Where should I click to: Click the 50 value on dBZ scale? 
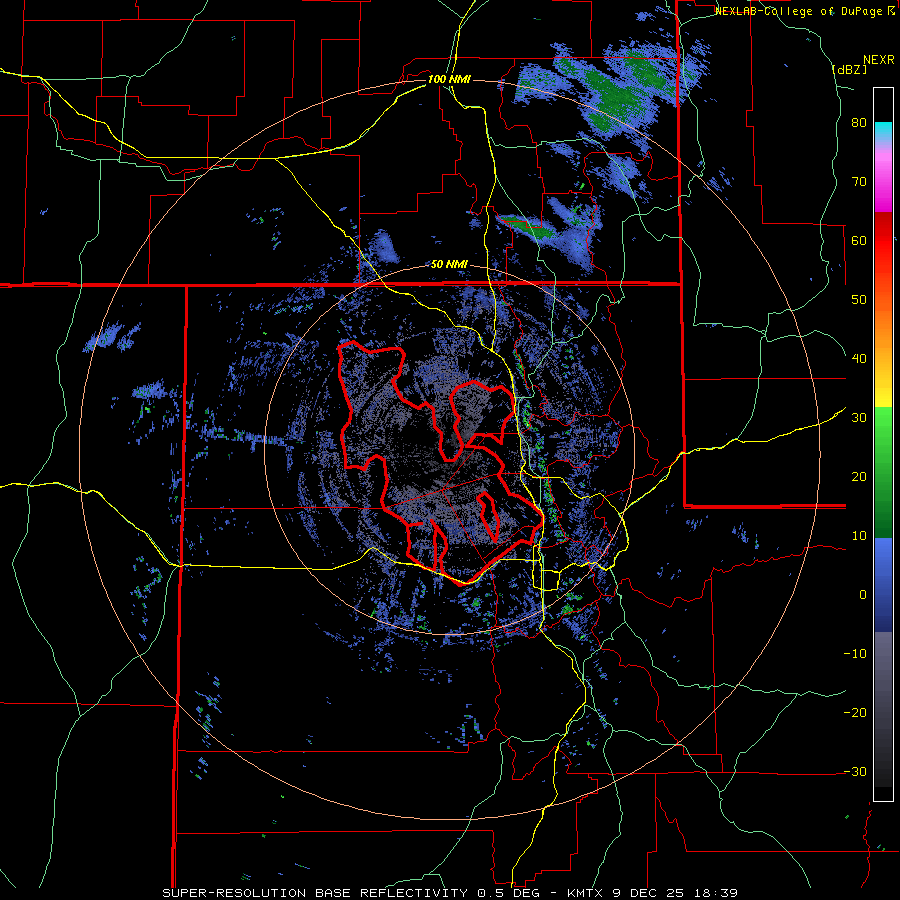click(x=859, y=300)
